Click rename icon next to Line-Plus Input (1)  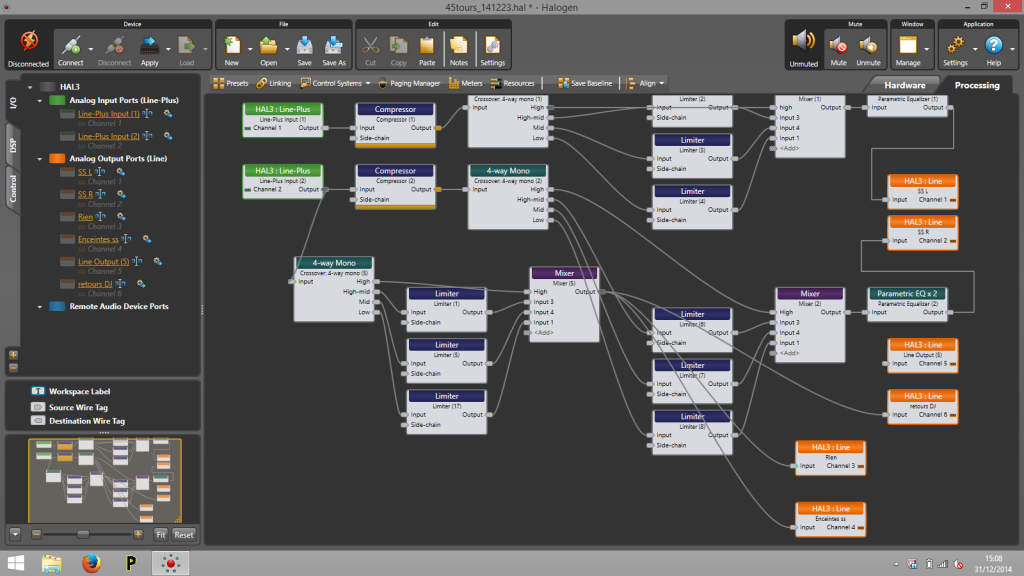coord(148,114)
